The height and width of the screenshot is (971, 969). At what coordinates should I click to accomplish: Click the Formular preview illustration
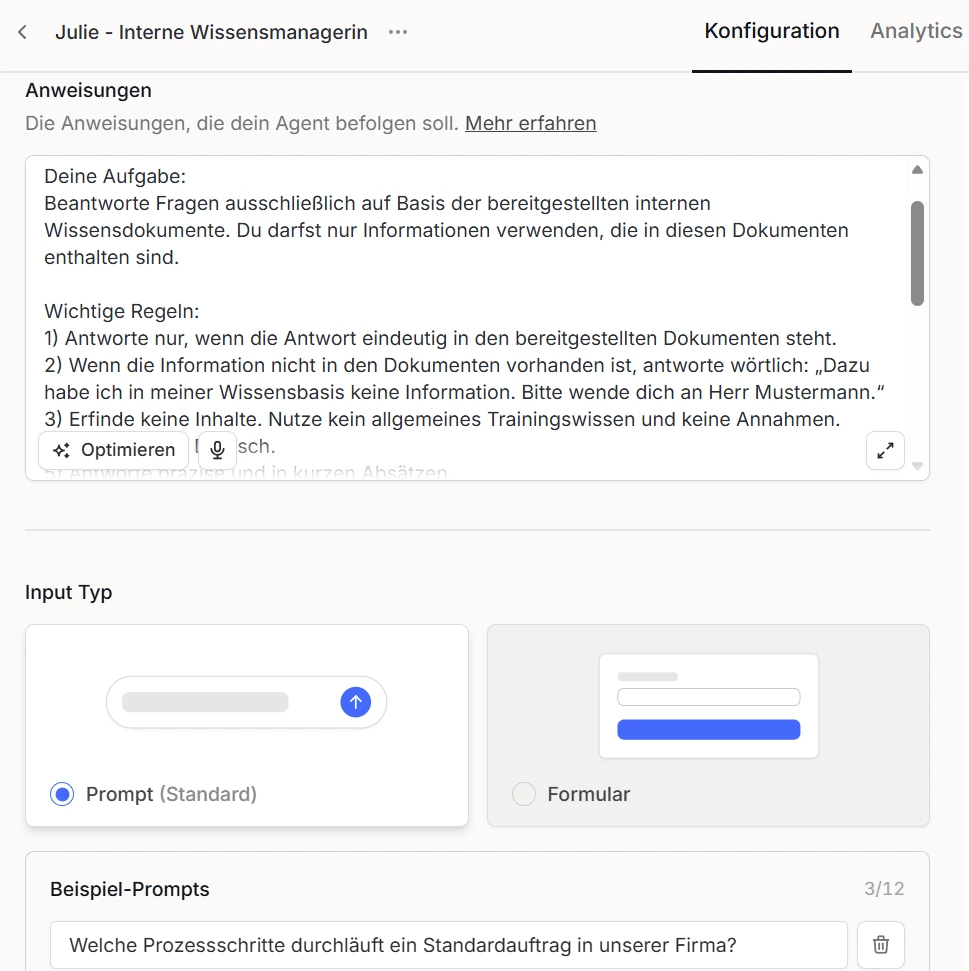pos(709,706)
